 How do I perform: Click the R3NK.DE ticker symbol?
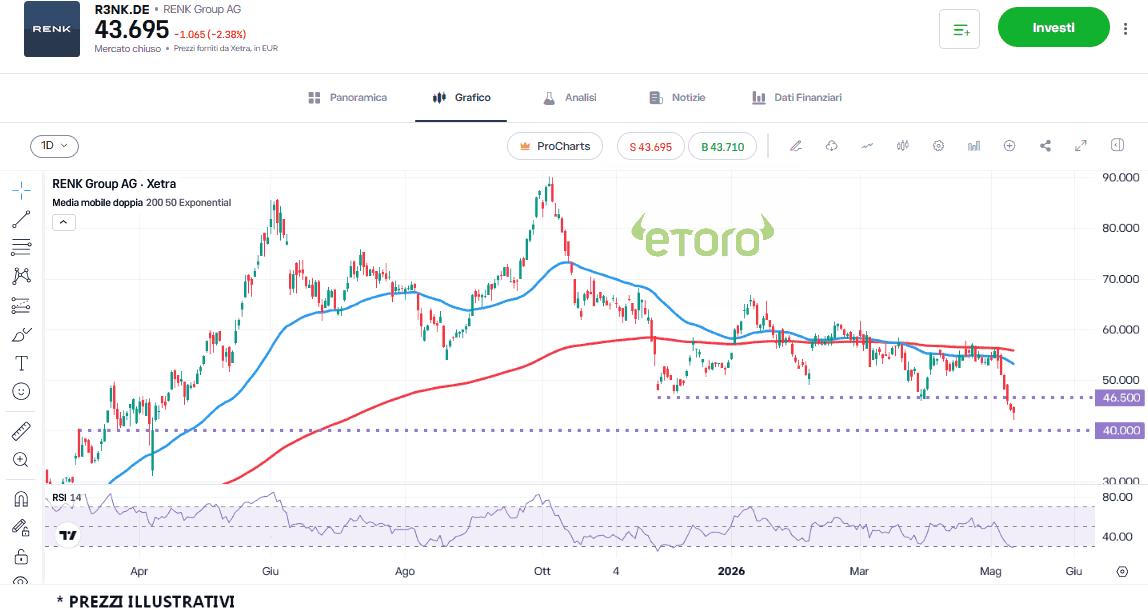click(122, 10)
